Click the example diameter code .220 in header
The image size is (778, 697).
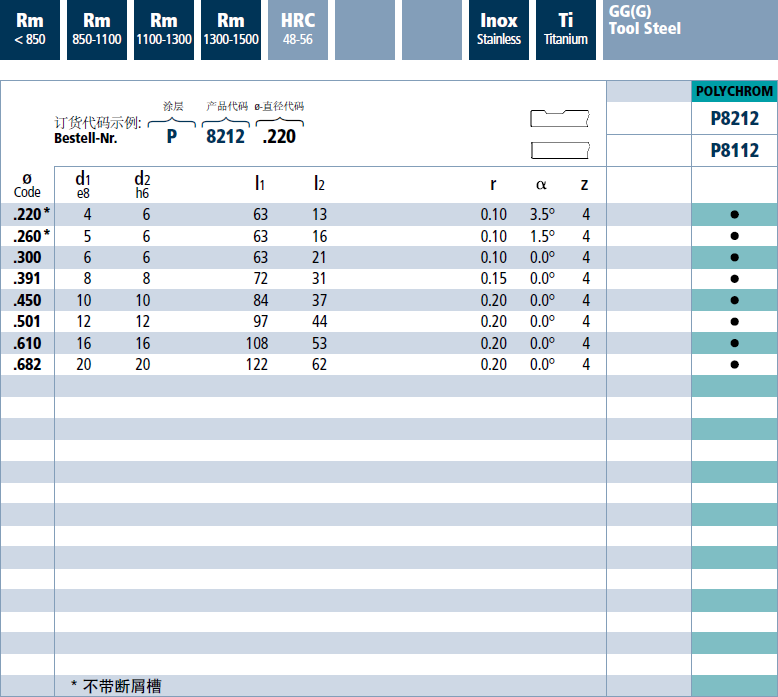click(279, 136)
